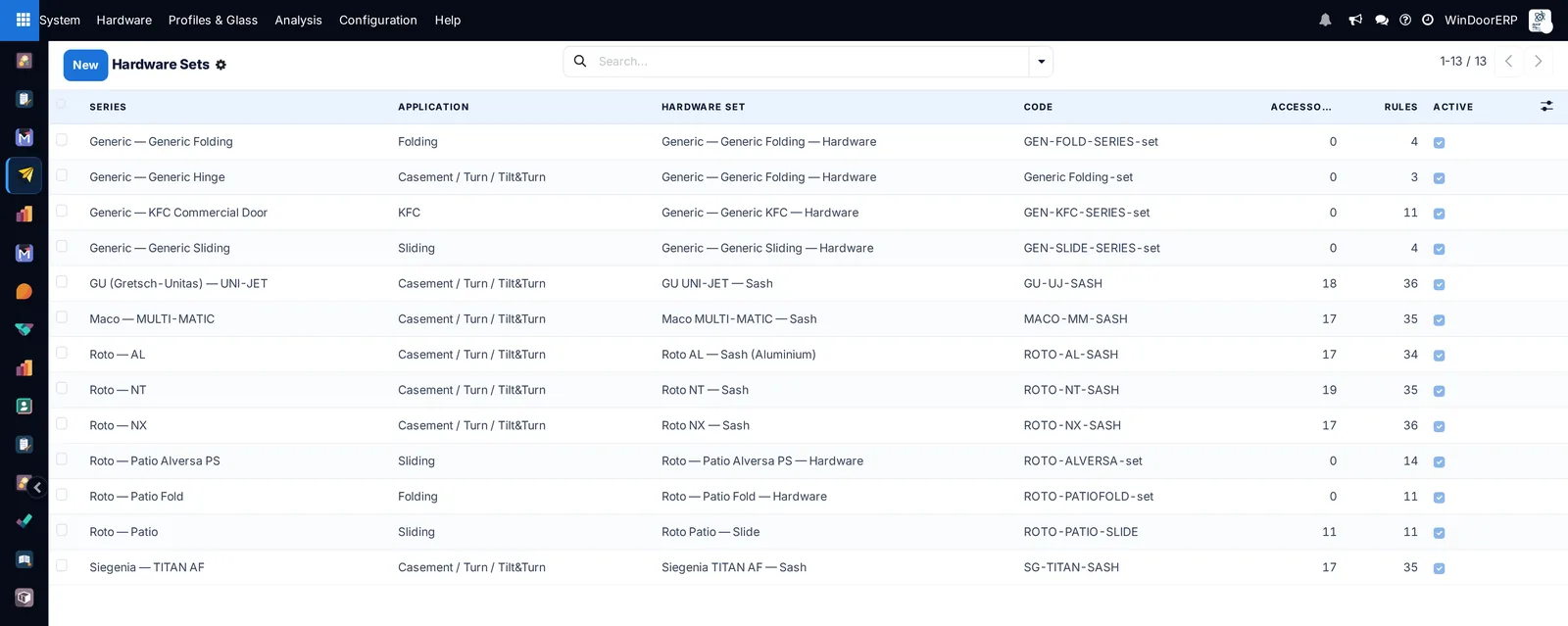
Task: Open the megaphone announcements icon
Action: coord(1355,20)
